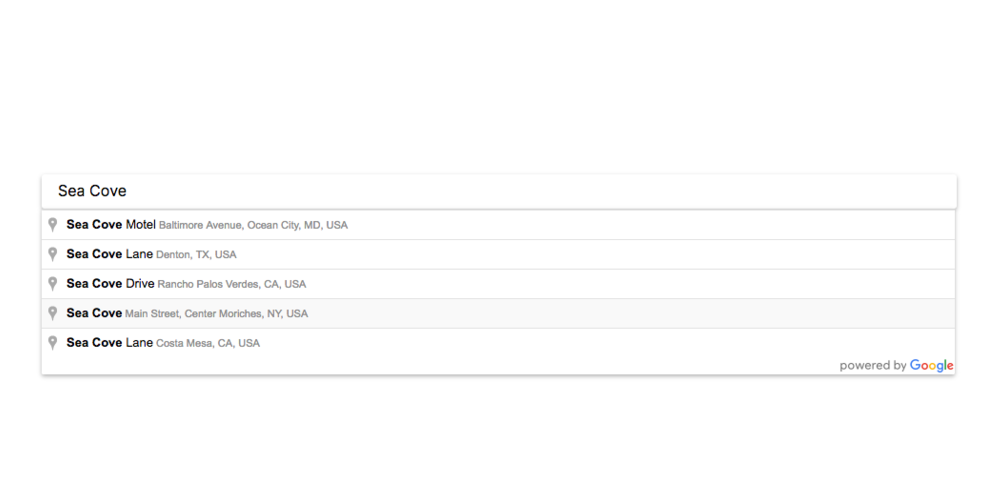Click the pin icon on the Center Moriches row
The height and width of the screenshot is (500, 1000).
(53, 313)
